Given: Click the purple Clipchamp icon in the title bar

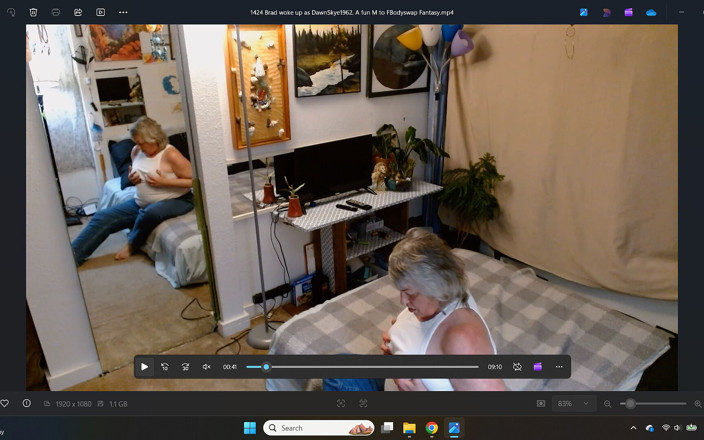Looking at the screenshot, I should coord(629,13).
